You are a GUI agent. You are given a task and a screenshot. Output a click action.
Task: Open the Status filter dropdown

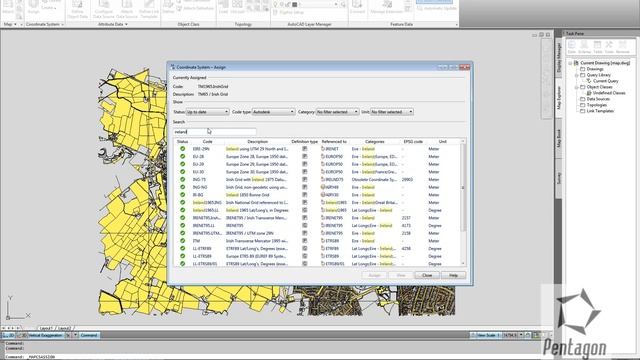tap(207, 112)
